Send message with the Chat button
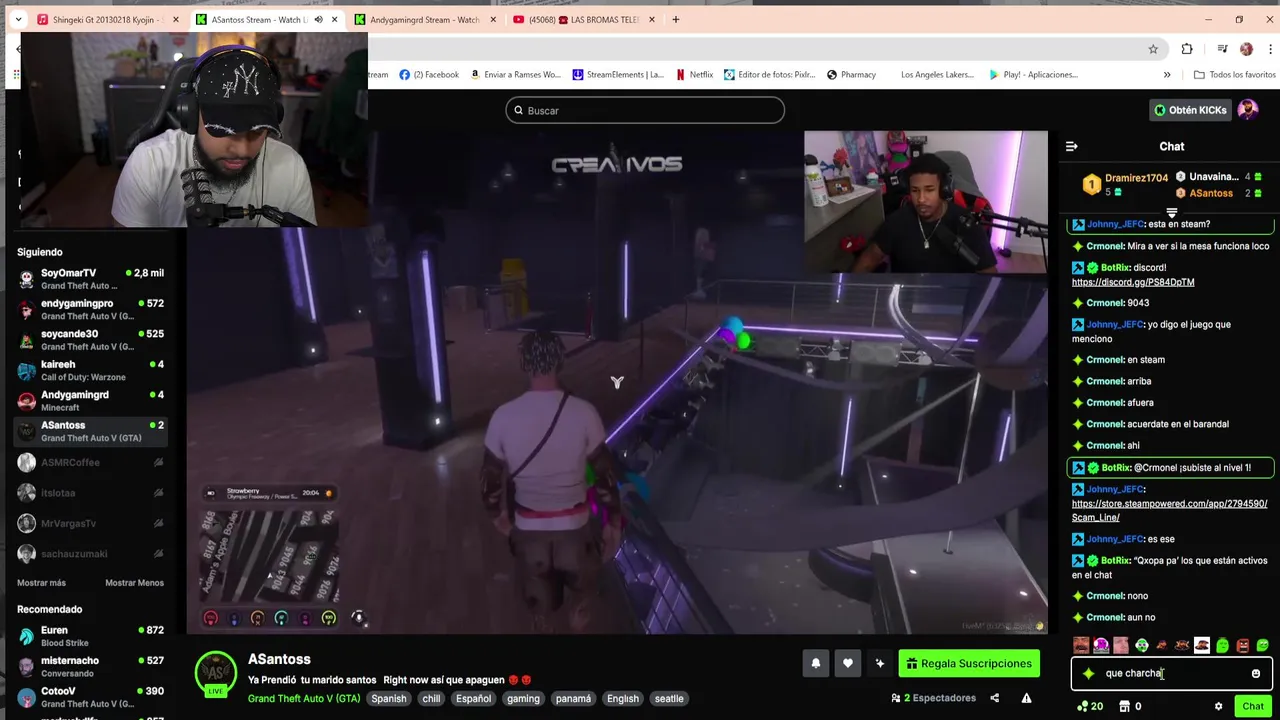Screen dimensions: 1280x720 pos(1253,706)
